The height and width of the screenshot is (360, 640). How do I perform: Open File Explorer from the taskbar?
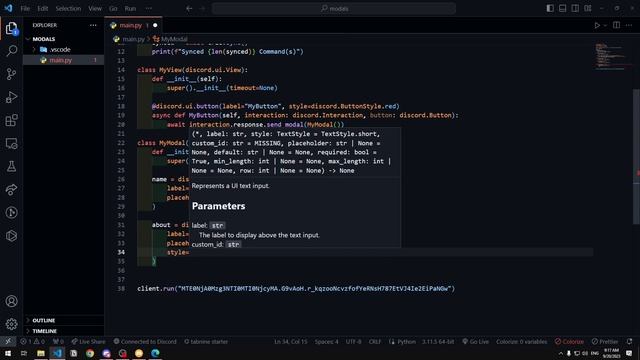tap(41, 353)
